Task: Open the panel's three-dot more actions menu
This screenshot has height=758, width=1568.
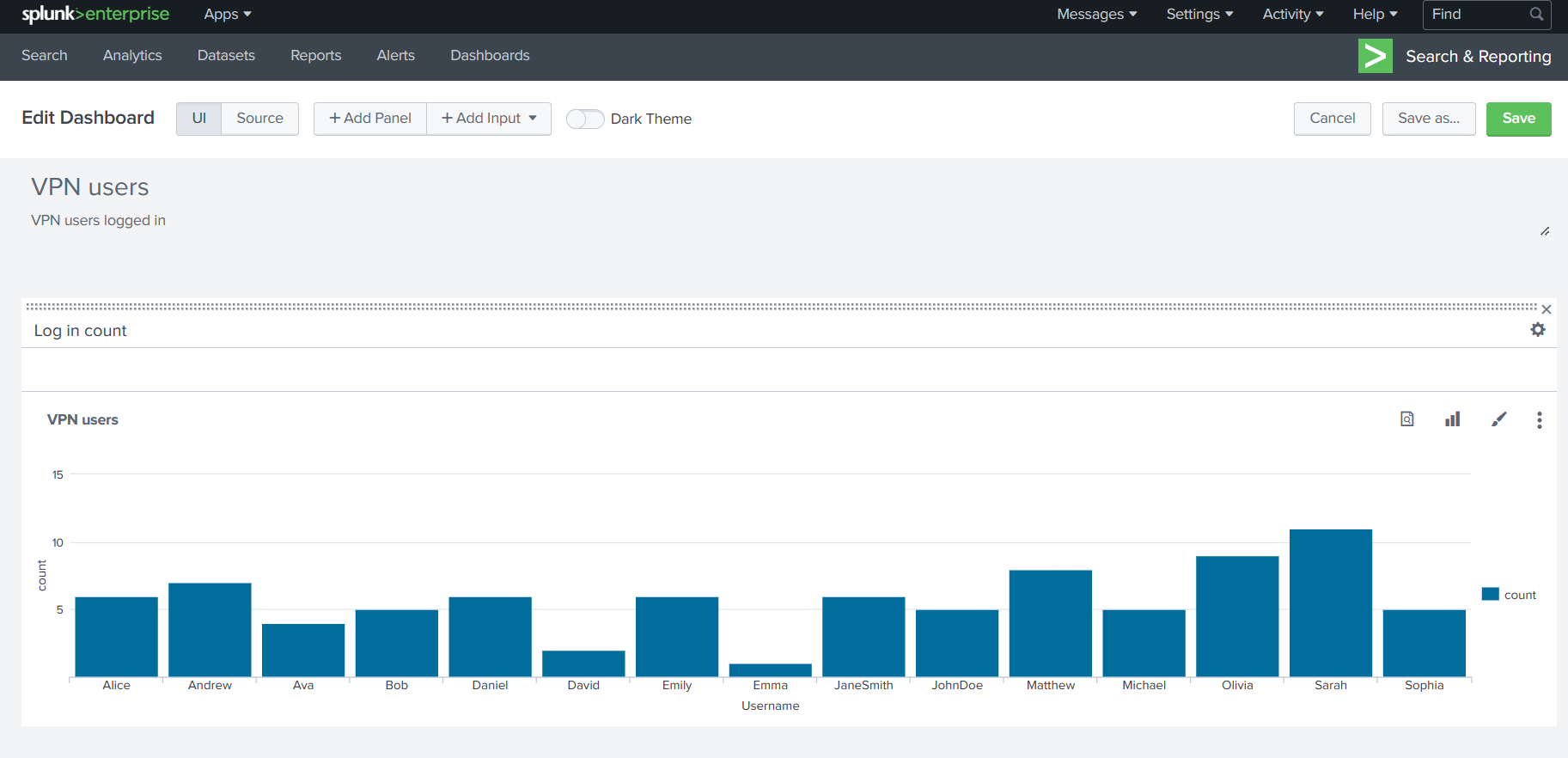Action: [1539, 419]
